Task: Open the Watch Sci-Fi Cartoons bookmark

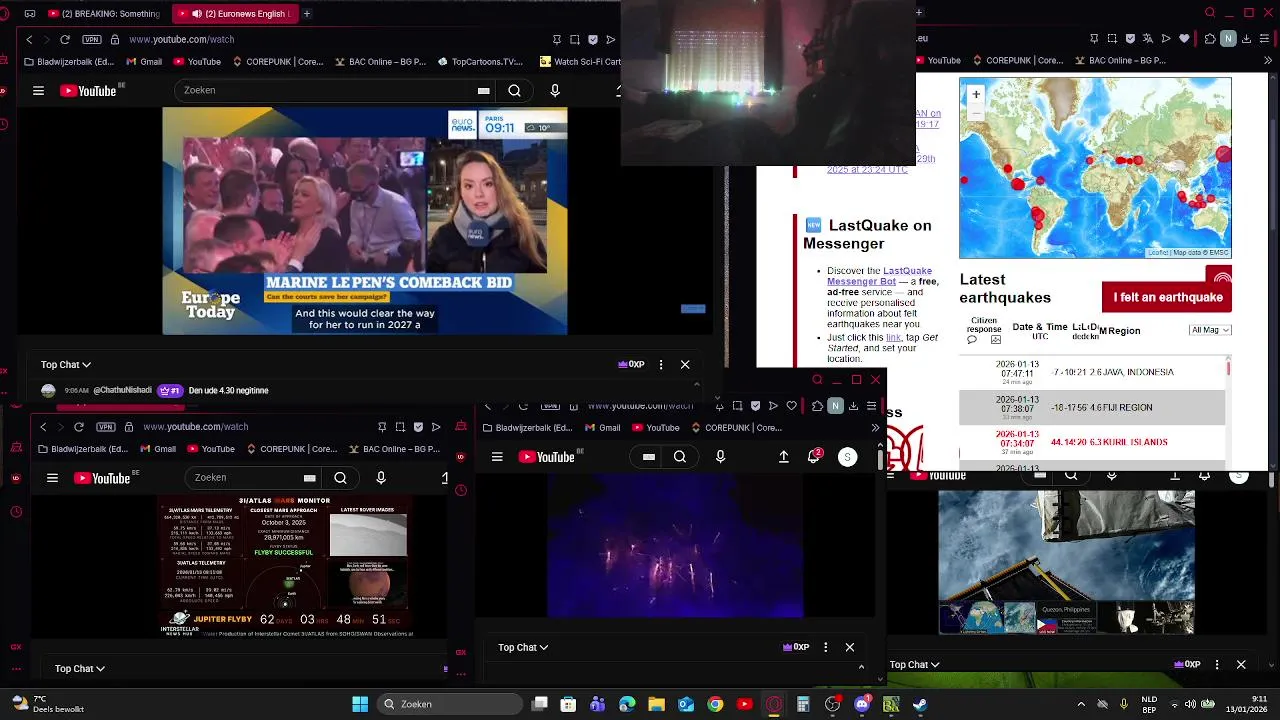Action: (x=581, y=61)
